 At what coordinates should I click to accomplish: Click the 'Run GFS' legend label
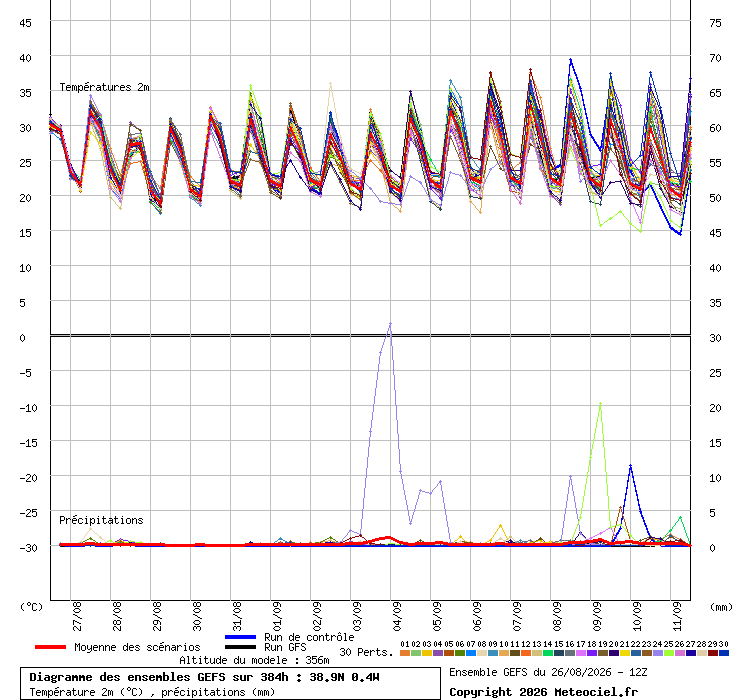point(285,647)
